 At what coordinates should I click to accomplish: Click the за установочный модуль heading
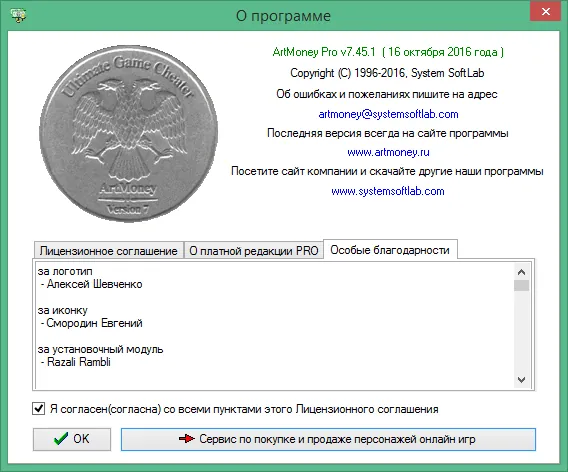100,349
